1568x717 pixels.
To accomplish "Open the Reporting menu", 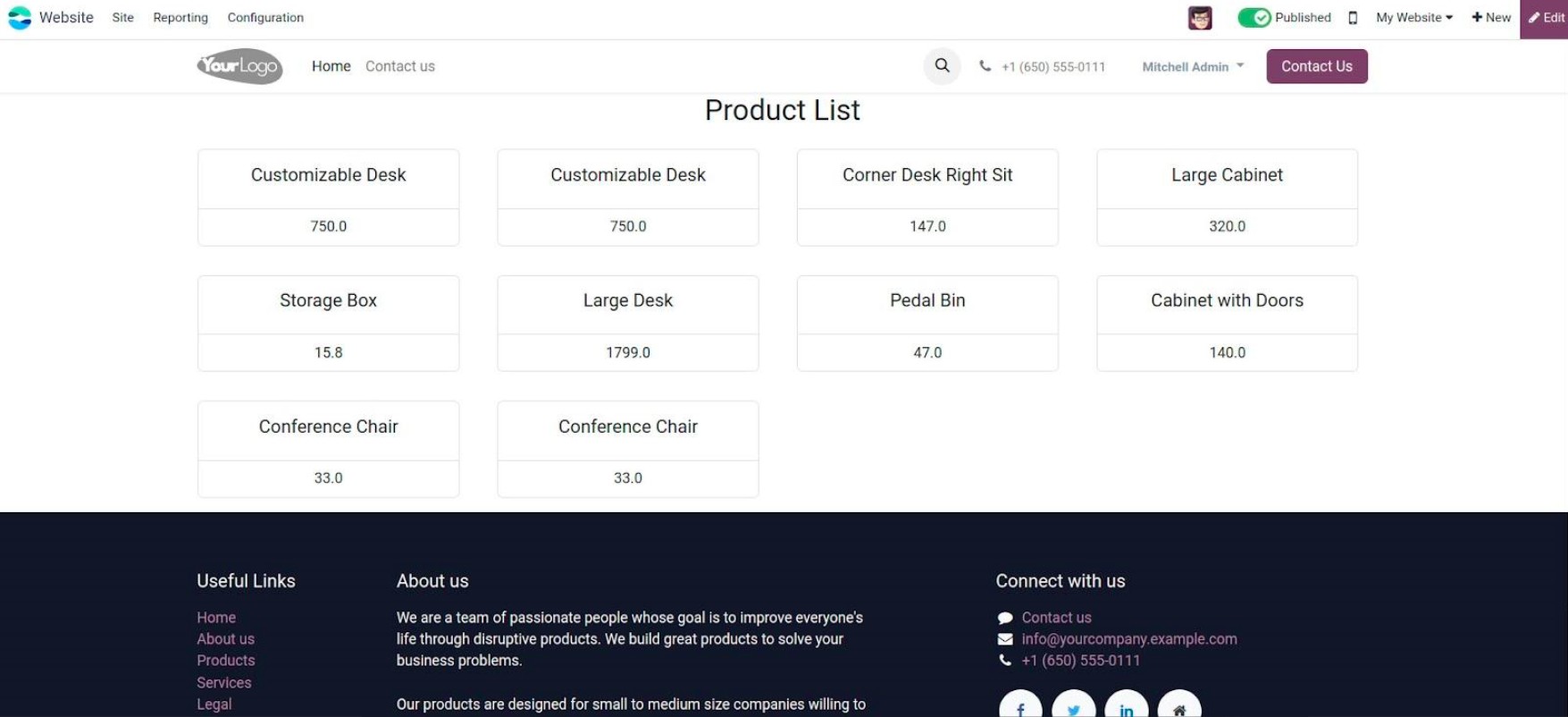I will pyautogui.click(x=180, y=17).
